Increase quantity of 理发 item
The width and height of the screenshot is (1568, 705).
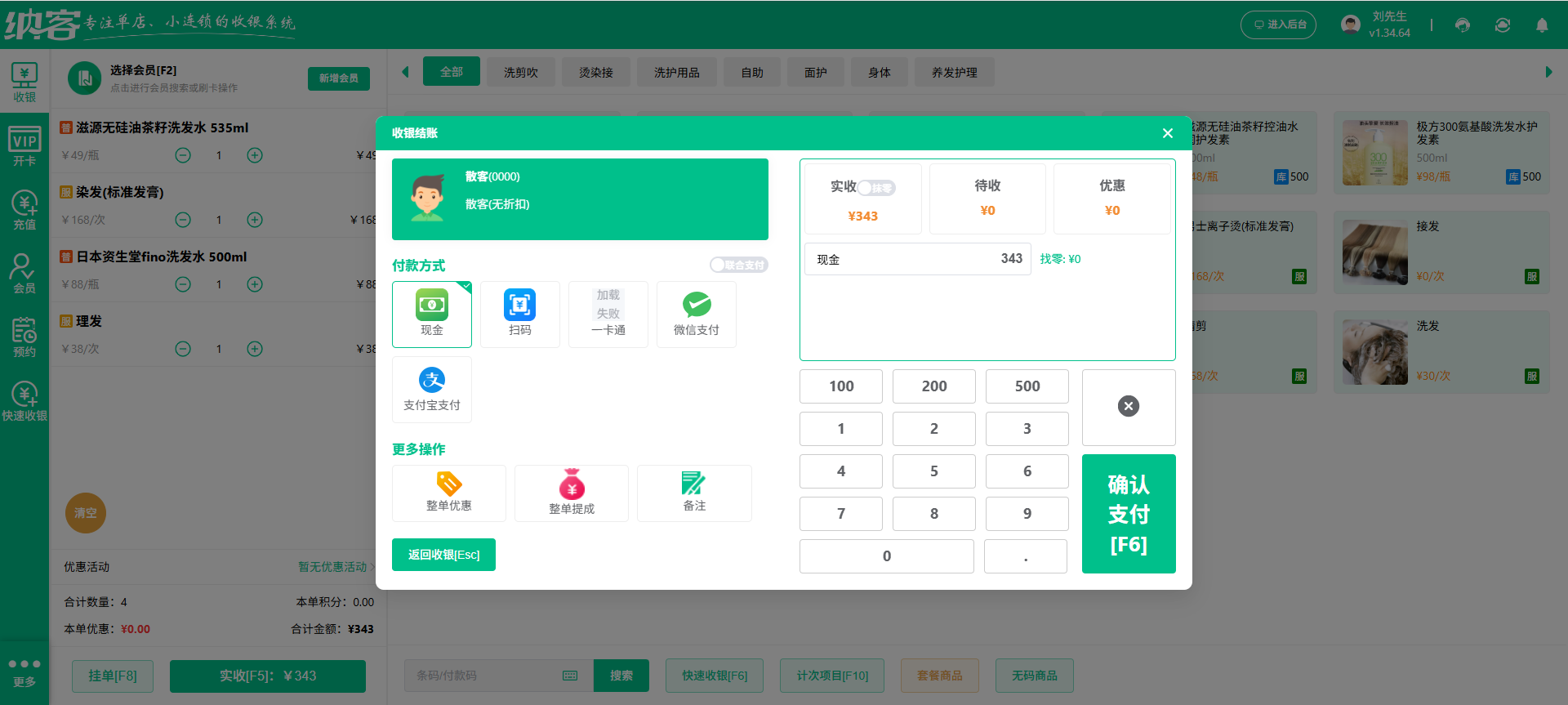click(255, 349)
